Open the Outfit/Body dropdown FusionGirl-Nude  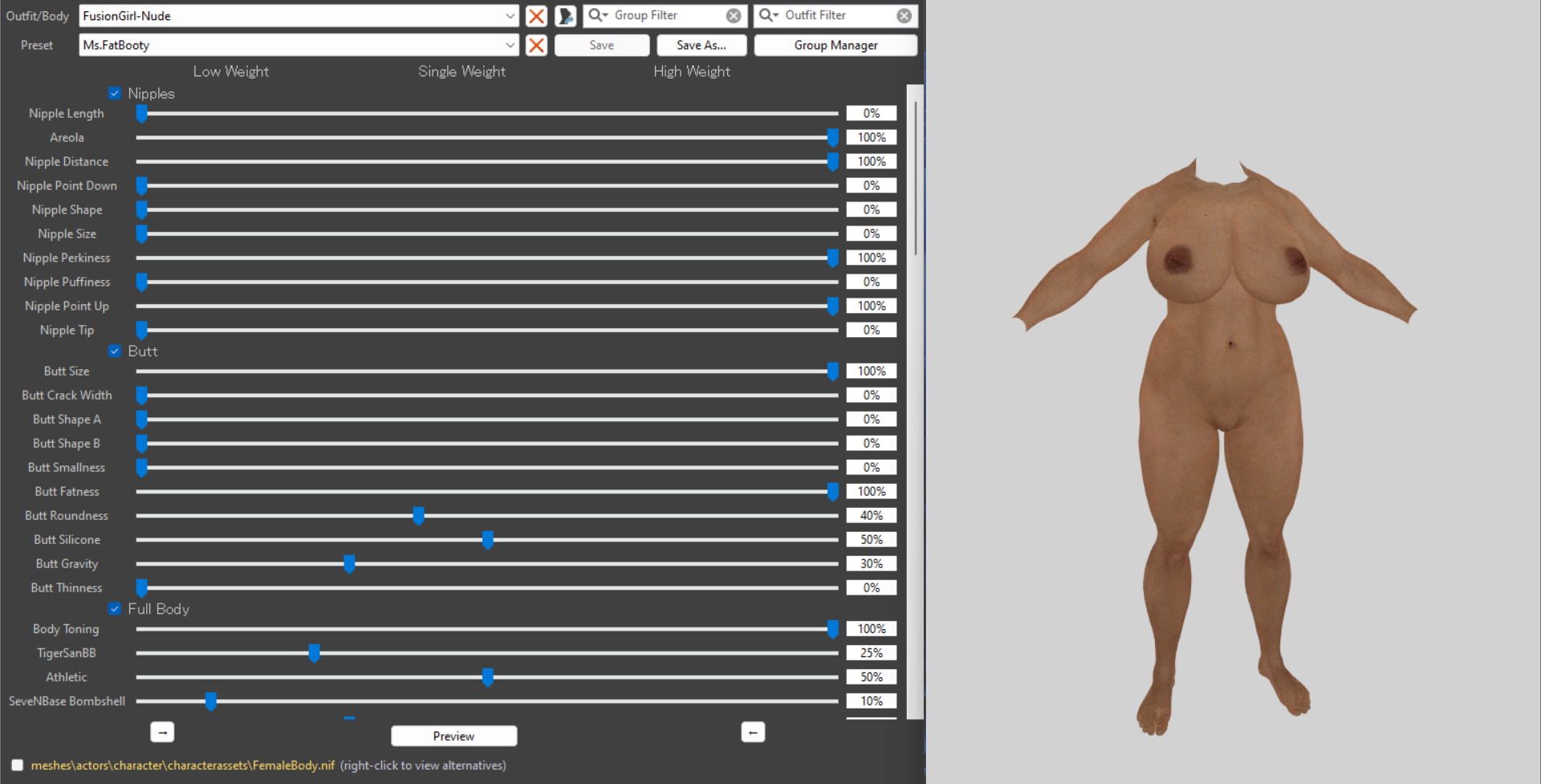299,16
